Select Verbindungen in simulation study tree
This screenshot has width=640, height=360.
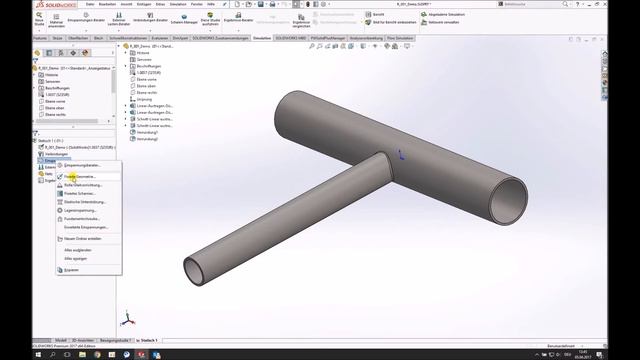pos(56,154)
